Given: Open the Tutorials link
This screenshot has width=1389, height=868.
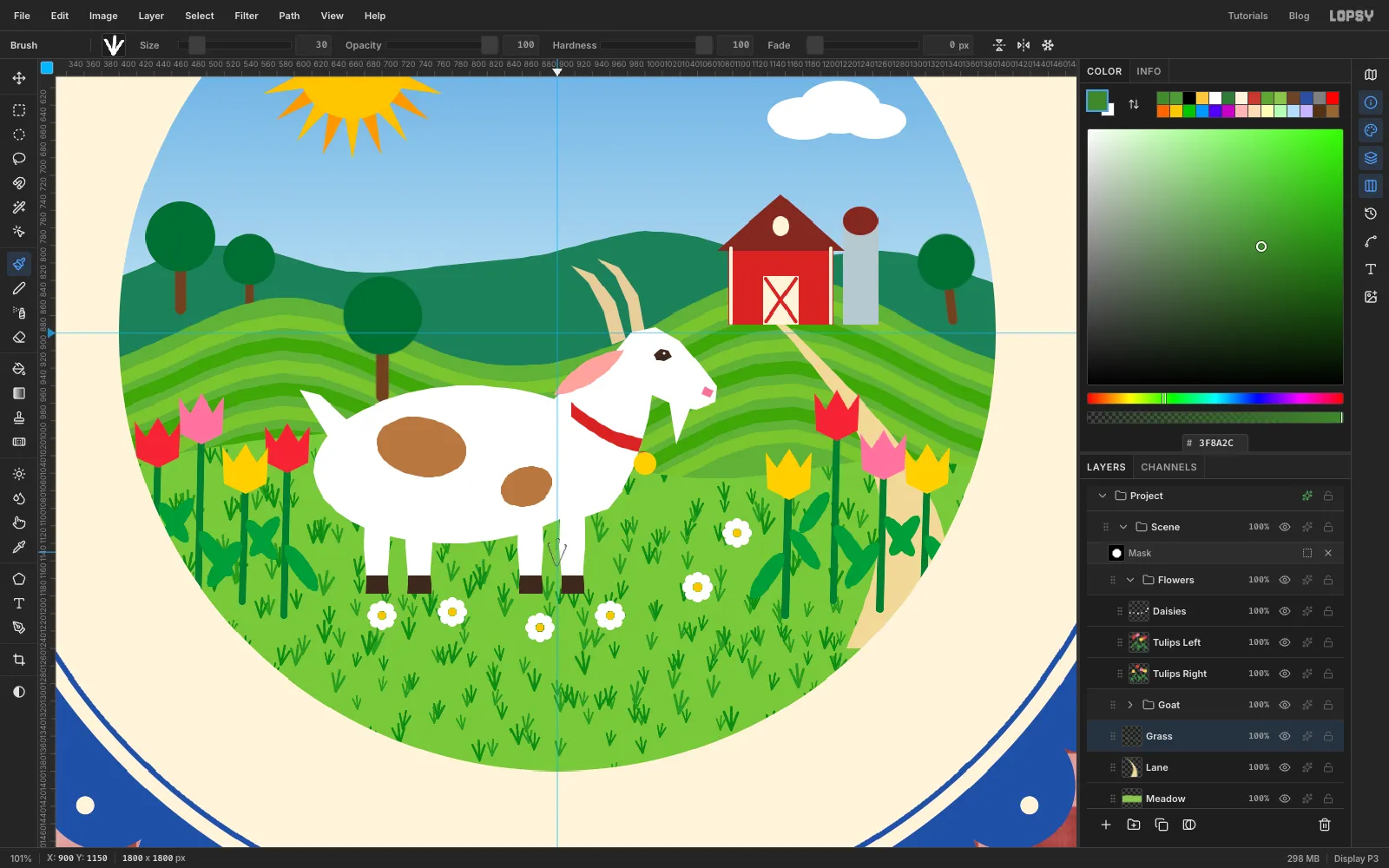Looking at the screenshot, I should pyautogui.click(x=1247, y=16).
